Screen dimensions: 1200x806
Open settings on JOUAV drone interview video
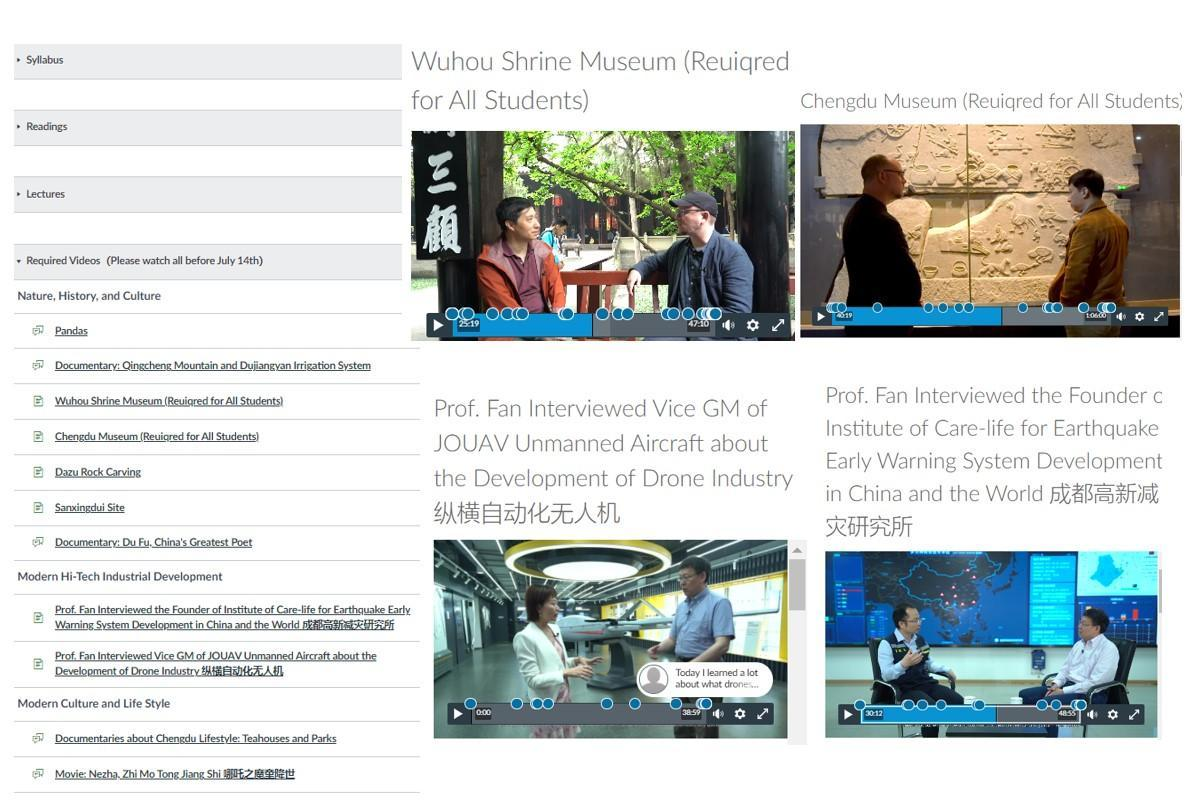click(x=740, y=714)
